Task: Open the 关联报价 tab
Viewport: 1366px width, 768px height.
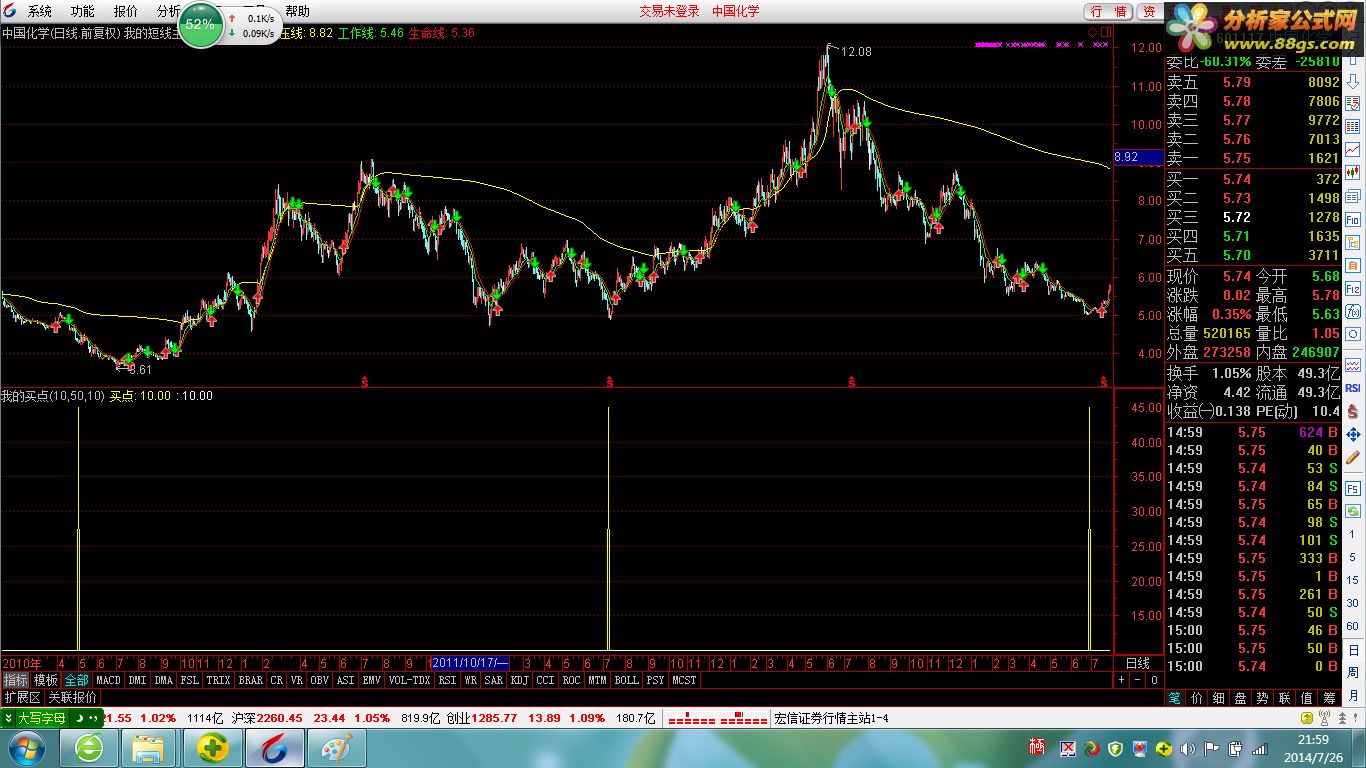Action: [73, 697]
